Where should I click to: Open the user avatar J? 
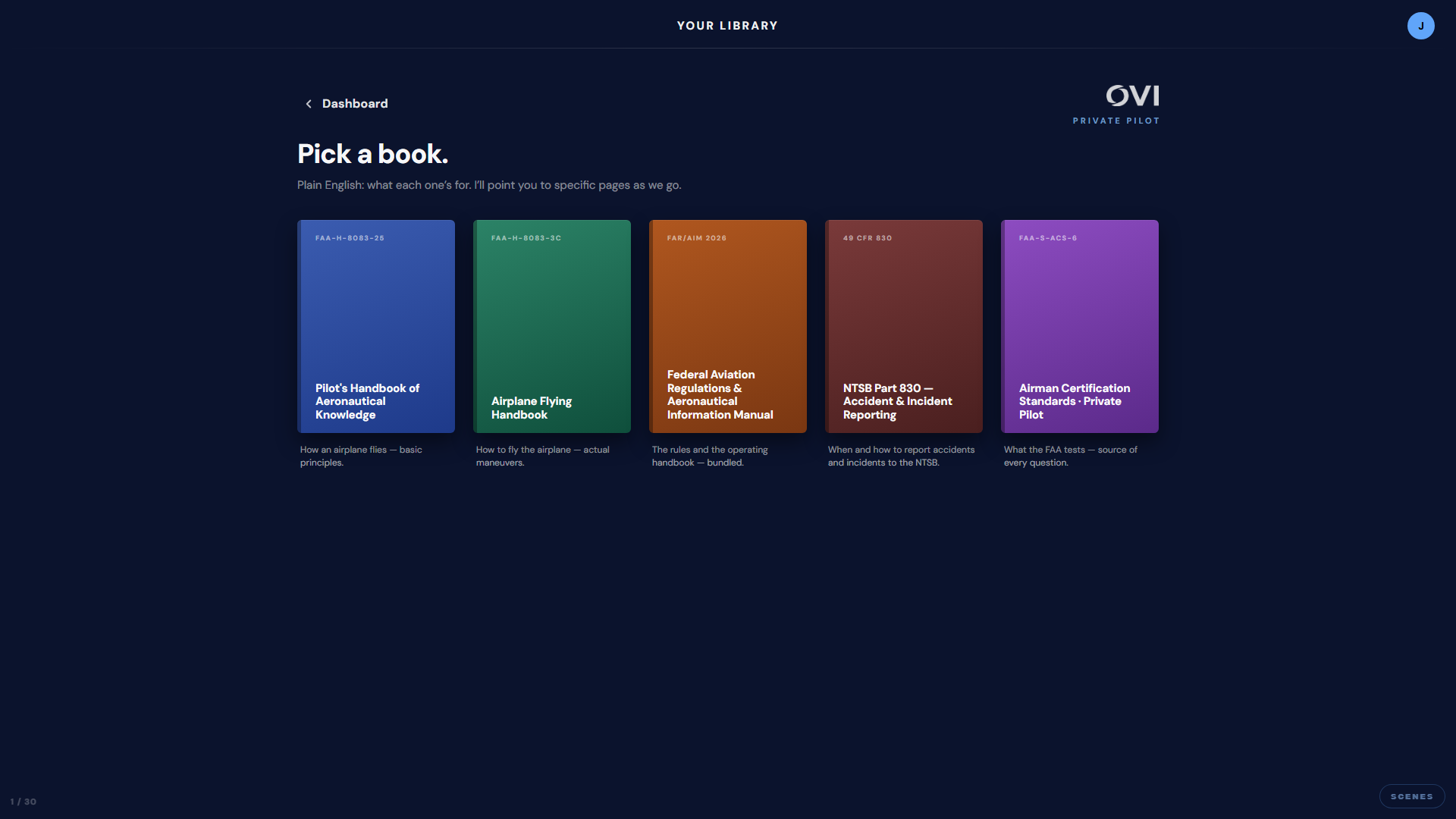coord(1420,26)
